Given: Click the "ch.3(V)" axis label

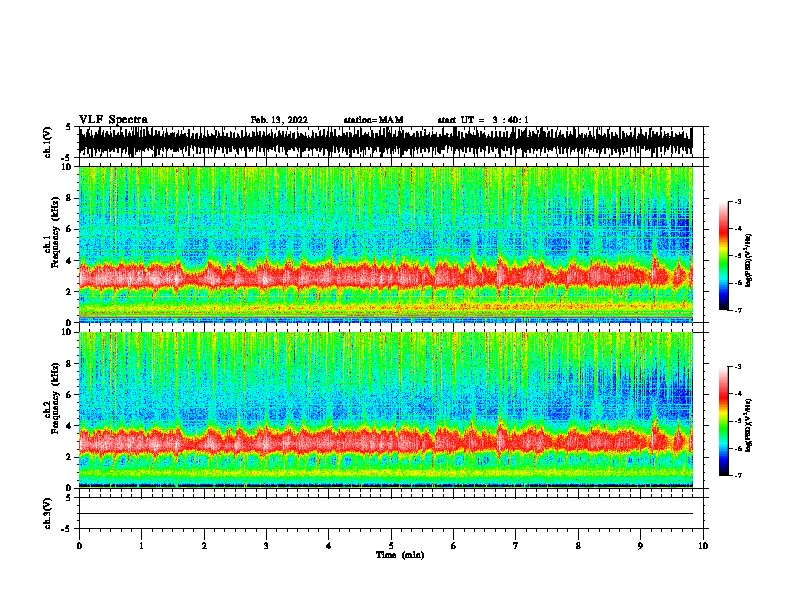Looking at the screenshot, I should (47, 513).
